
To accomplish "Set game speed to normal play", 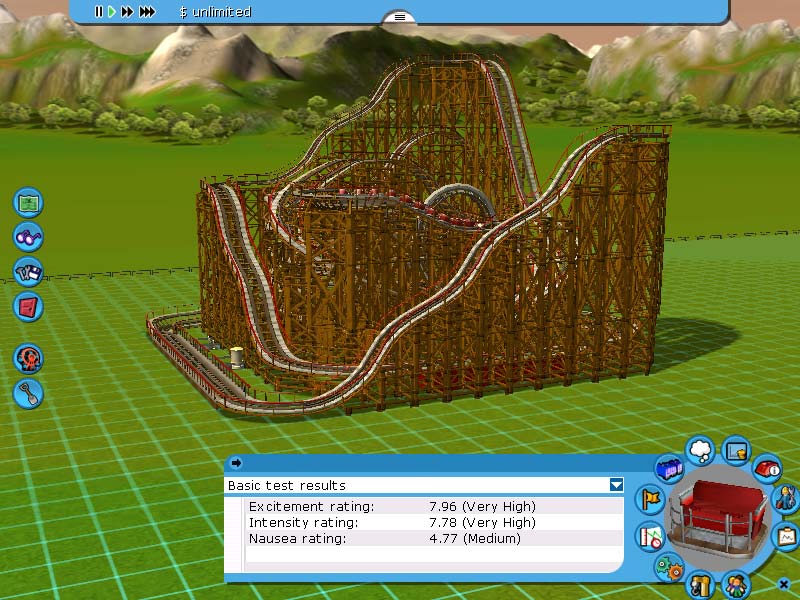I will click(x=112, y=12).
